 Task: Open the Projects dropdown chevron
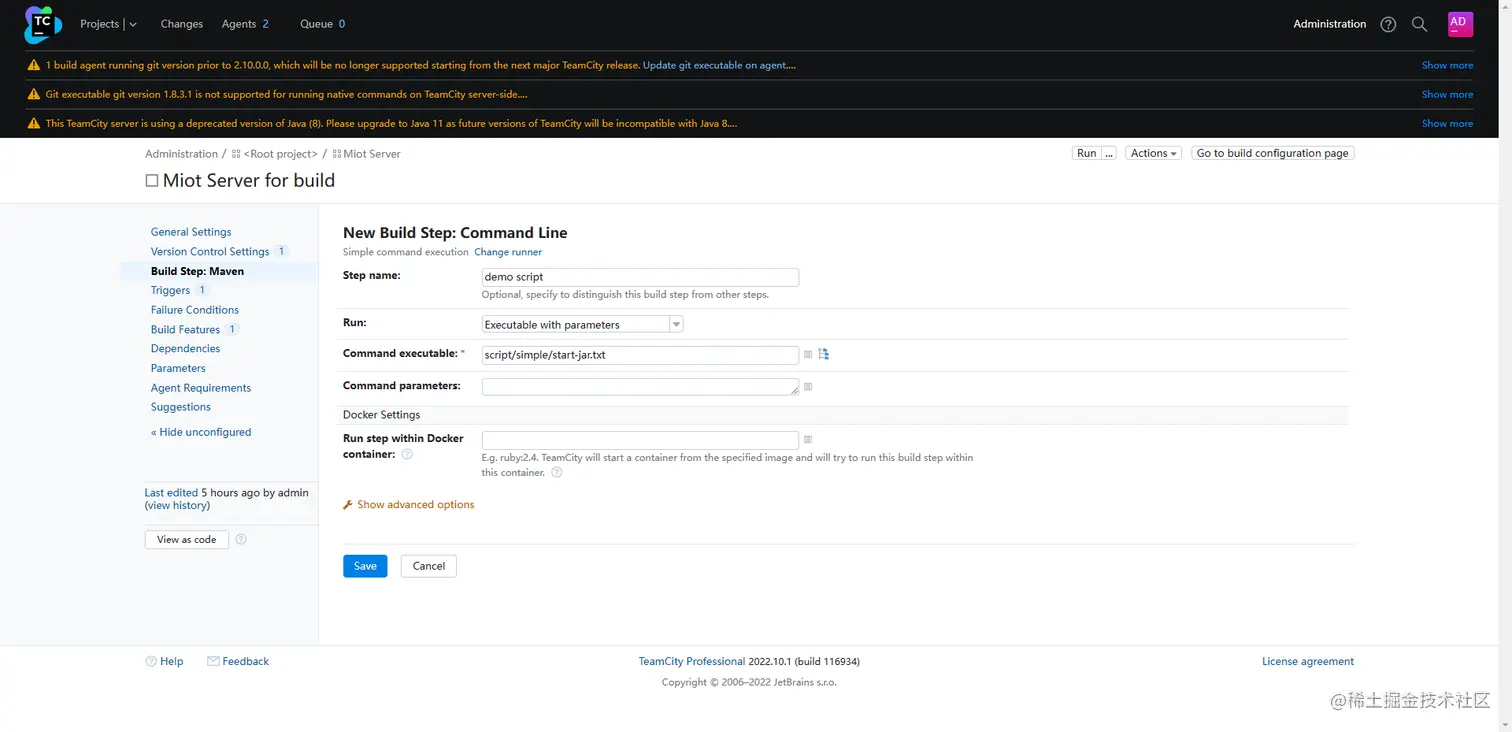[133, 24]
